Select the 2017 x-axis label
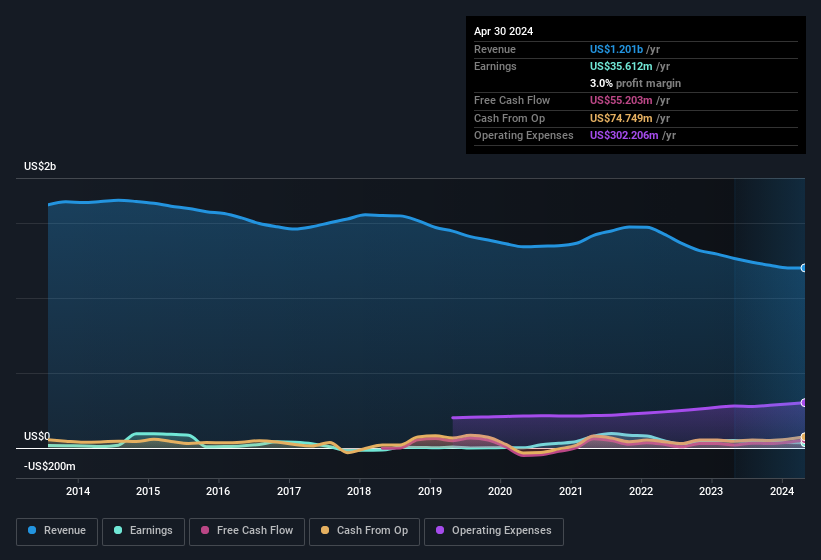 (x=289, y=491)
